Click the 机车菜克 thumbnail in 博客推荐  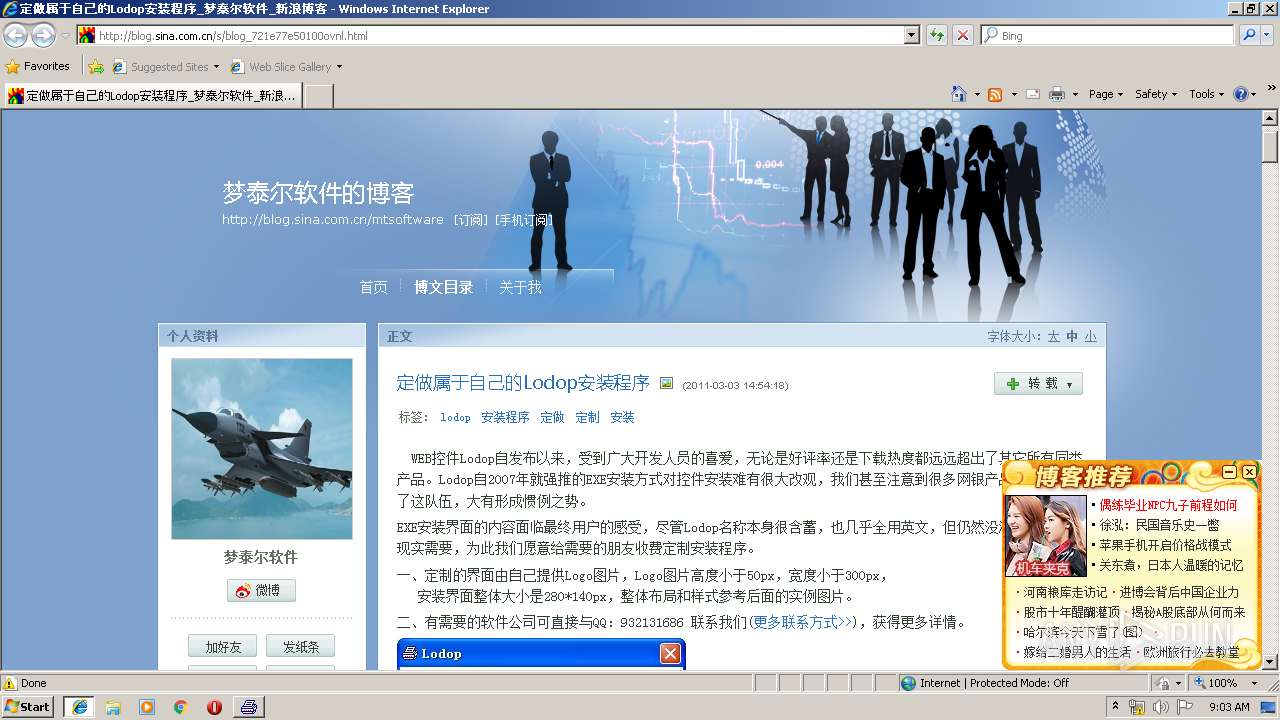1045,536
